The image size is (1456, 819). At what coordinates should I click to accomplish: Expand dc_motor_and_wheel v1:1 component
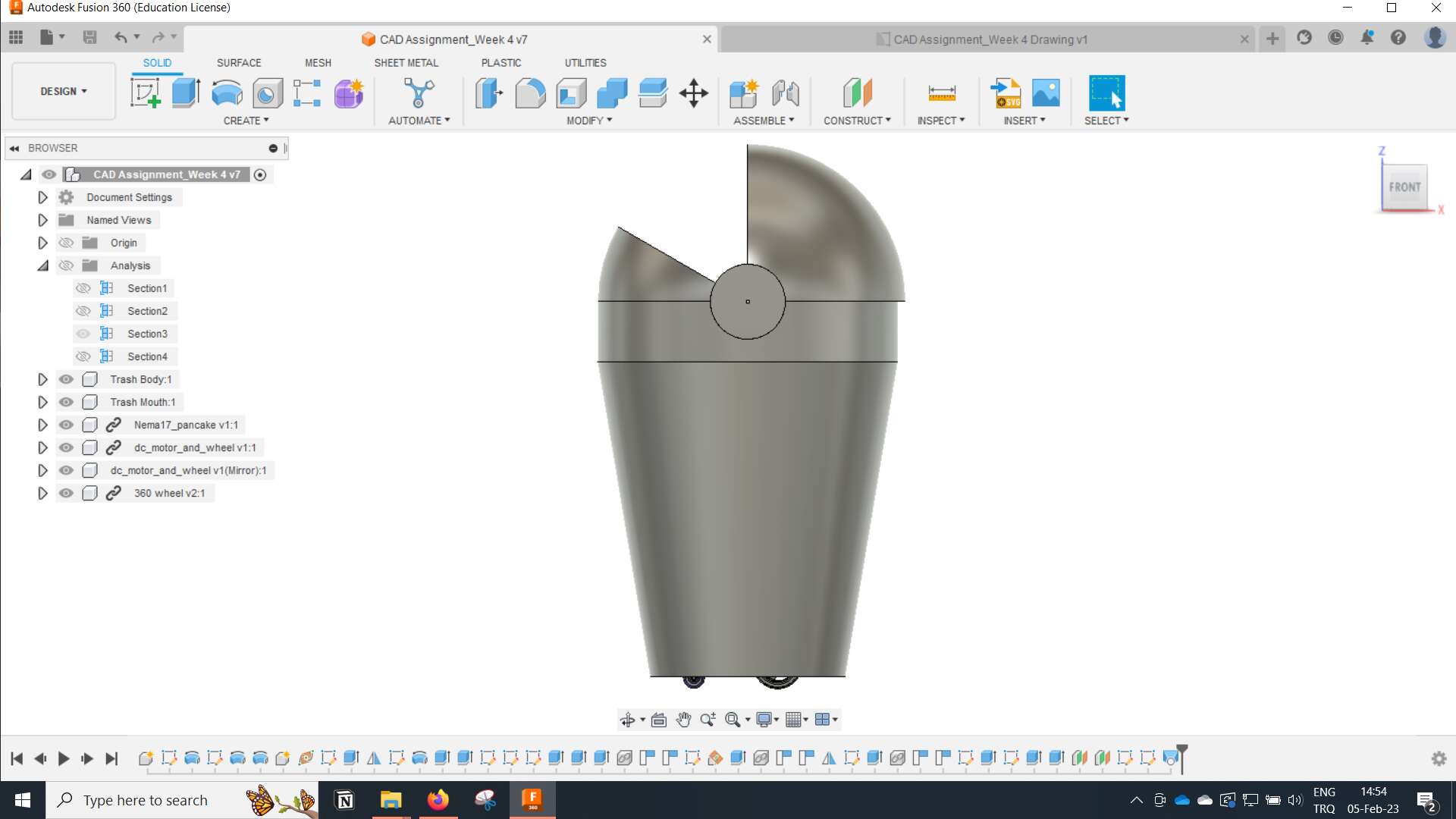click(x=42, y=447)
